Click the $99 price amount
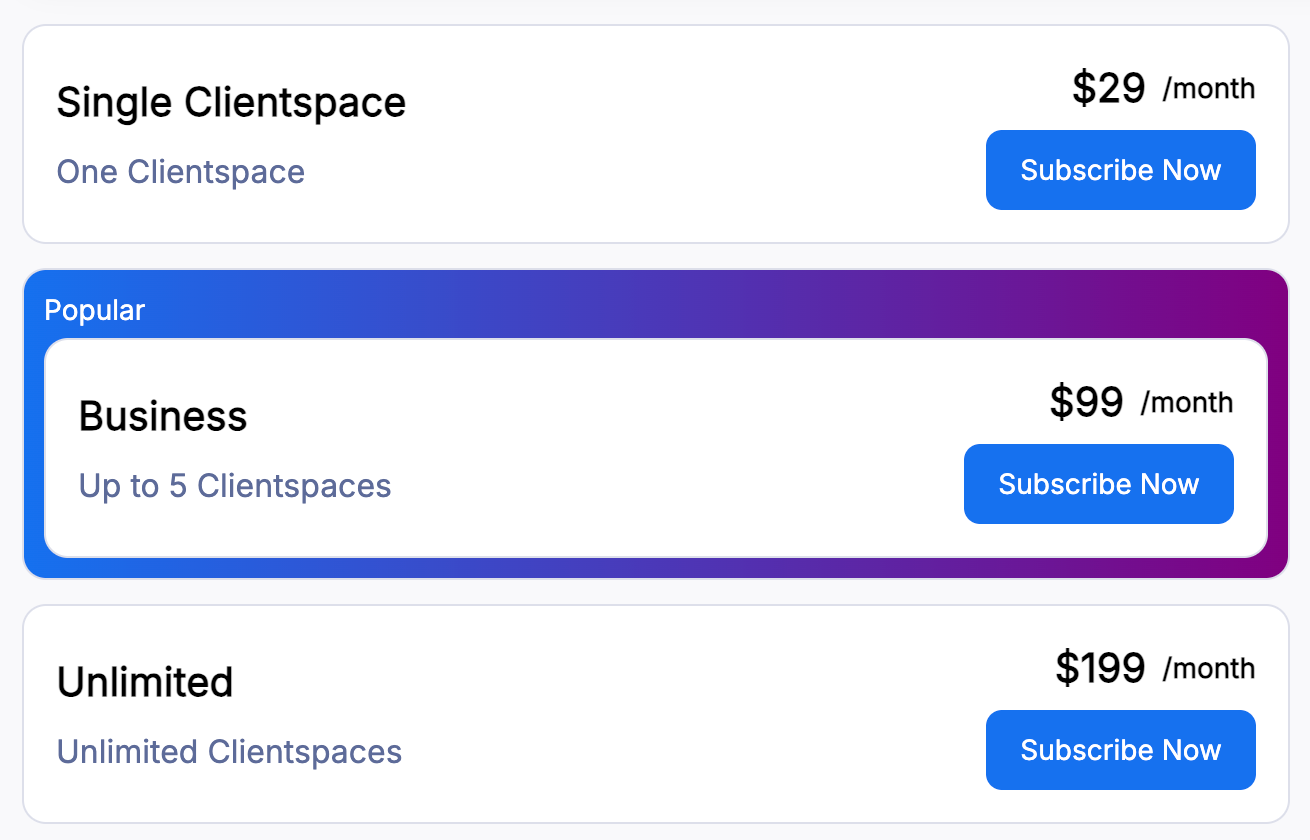1310x840 pixels. (1086, 402)
